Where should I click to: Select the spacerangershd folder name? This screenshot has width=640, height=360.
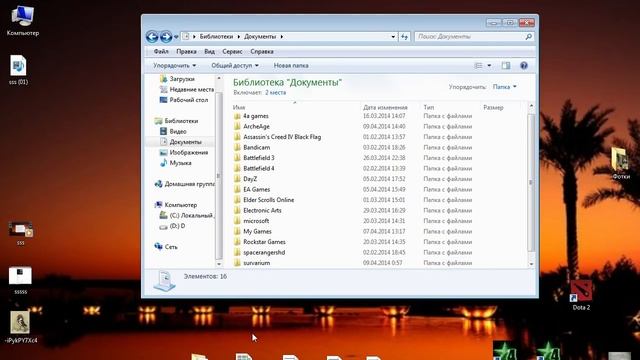click(264, 253)
